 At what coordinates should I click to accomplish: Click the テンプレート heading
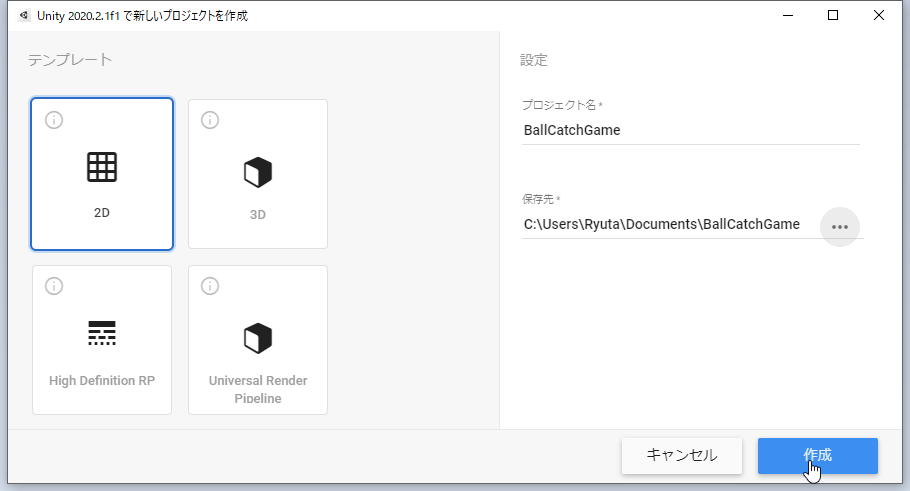[70, 60]
